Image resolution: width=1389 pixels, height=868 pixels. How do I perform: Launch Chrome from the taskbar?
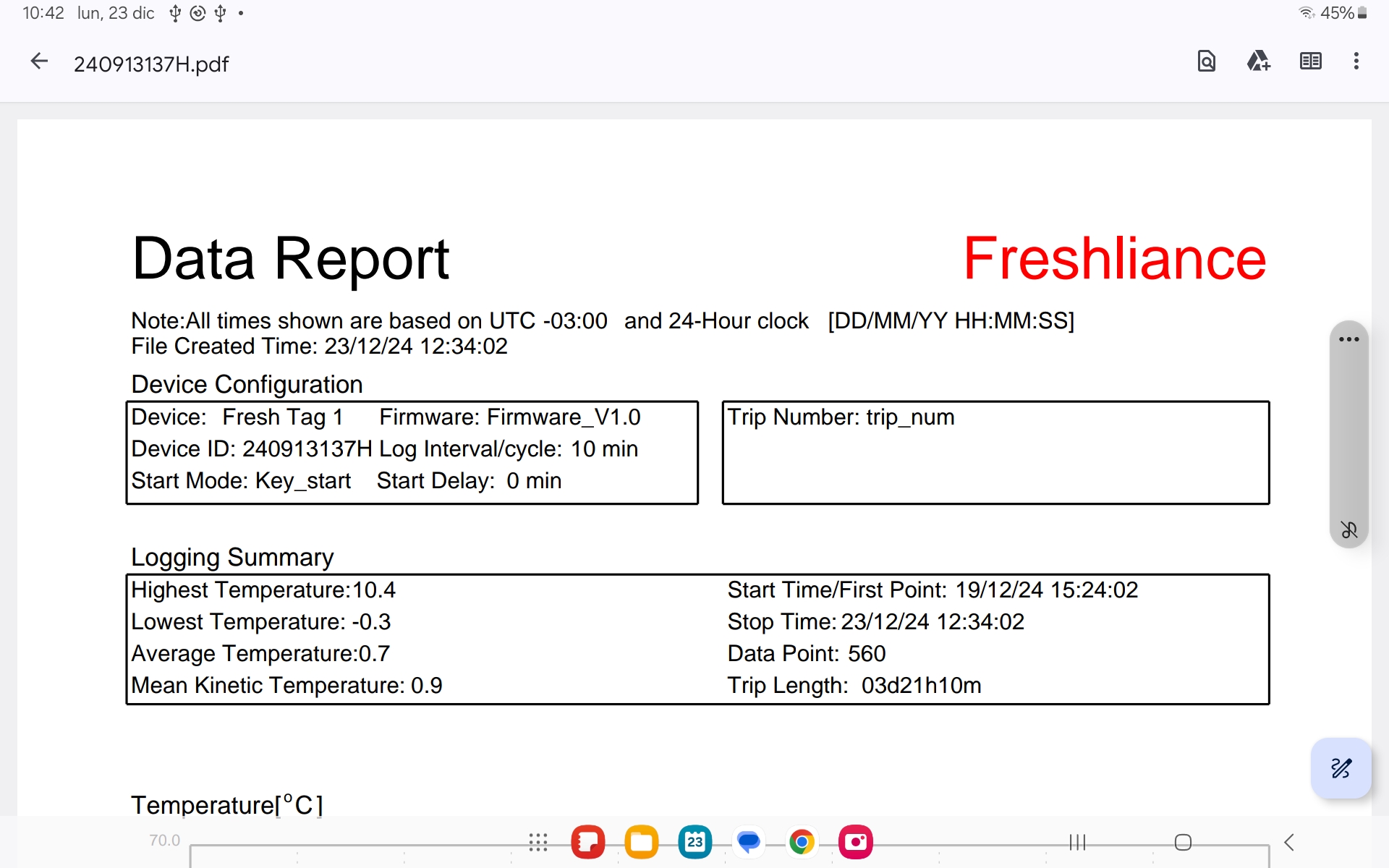click(x=802, y=842)
